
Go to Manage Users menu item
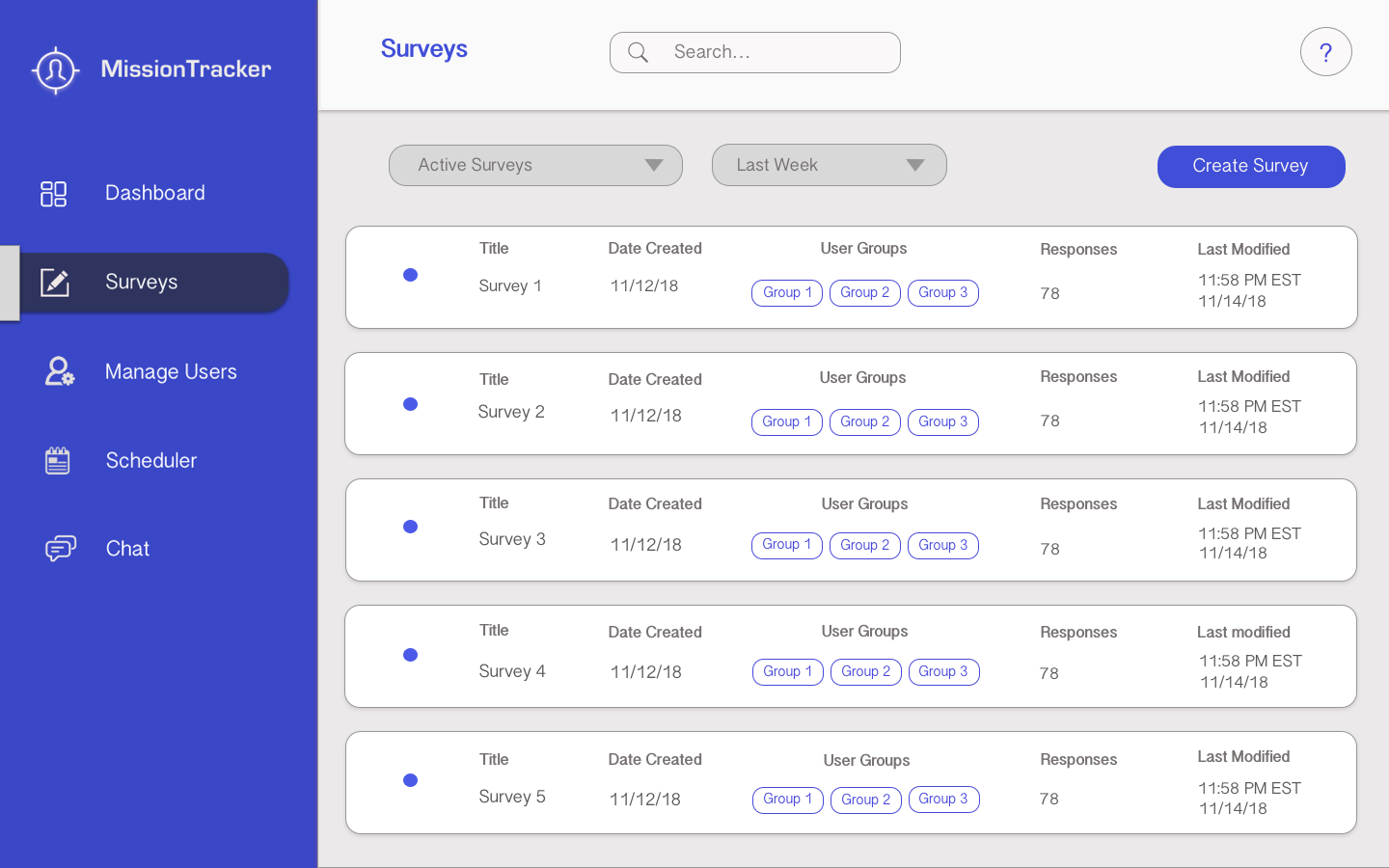[x=171, y=372]
